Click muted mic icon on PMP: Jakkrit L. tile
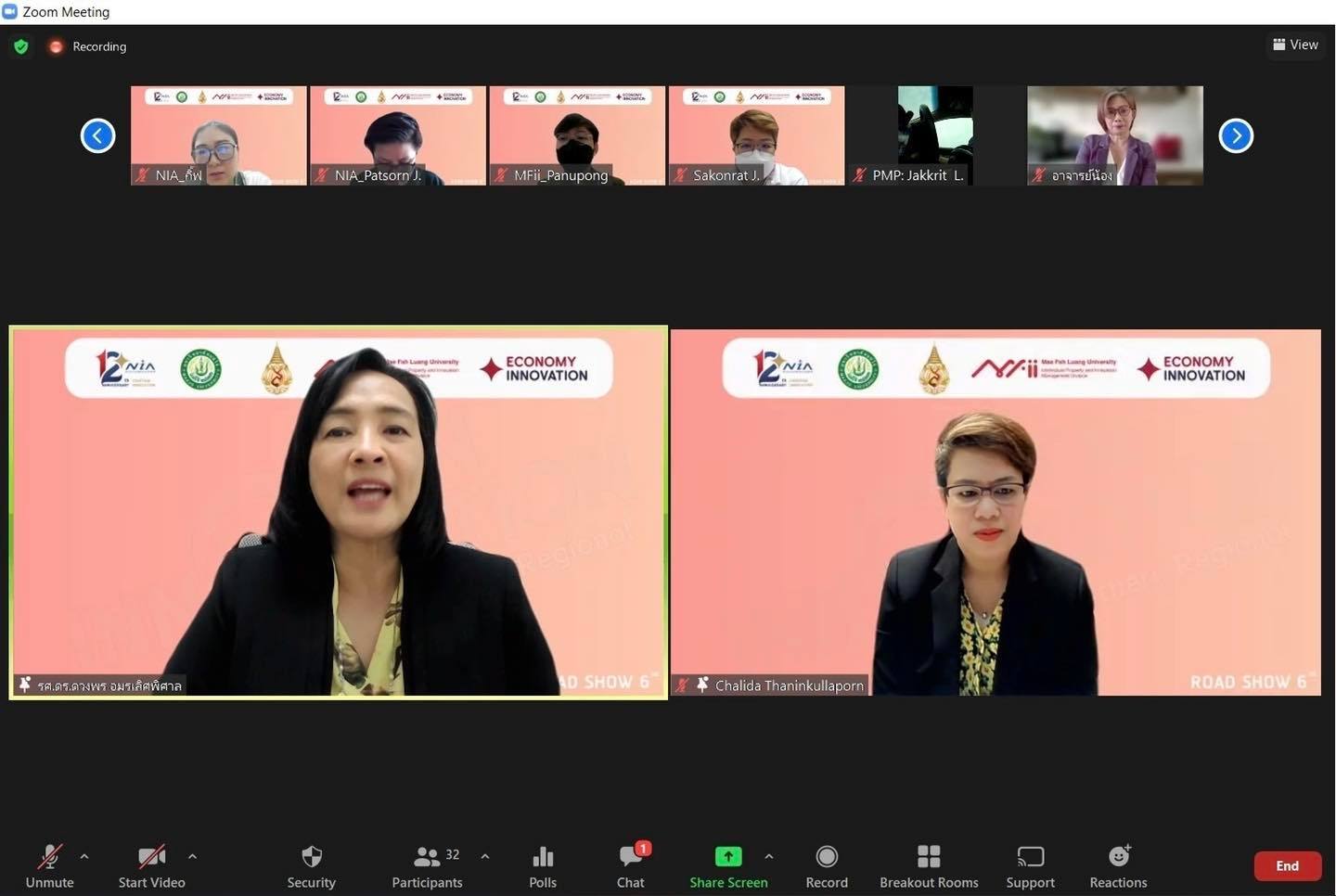Image resolution: width=1336 pixels, height=896 pixels. pos(860,174)
